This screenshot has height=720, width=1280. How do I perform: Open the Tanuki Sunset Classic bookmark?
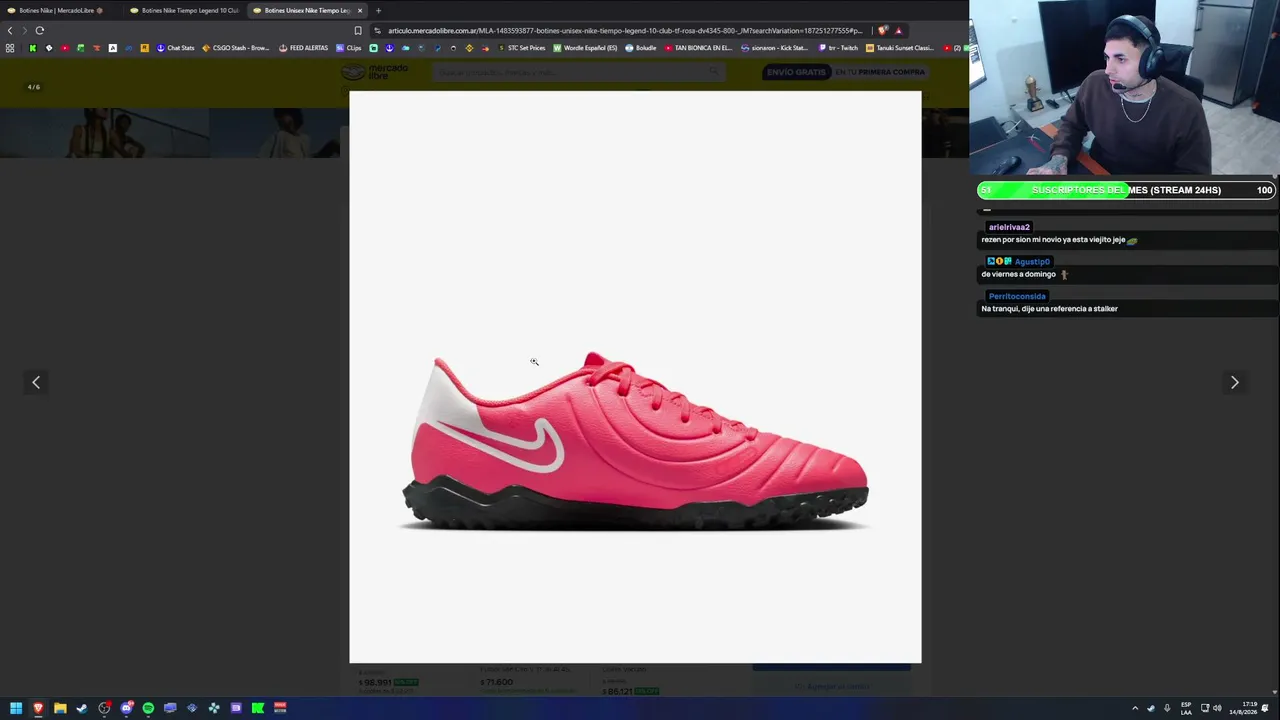pyautogui.click(x=900, y=48)
